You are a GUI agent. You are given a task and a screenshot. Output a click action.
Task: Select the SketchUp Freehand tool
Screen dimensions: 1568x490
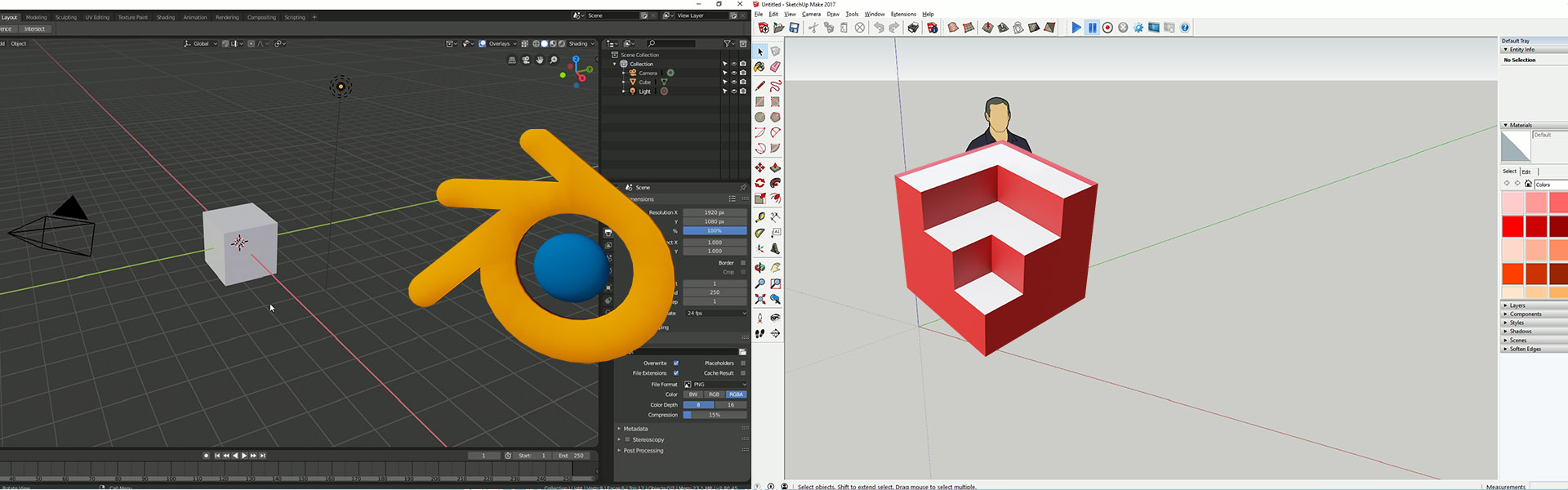(775, 86)
